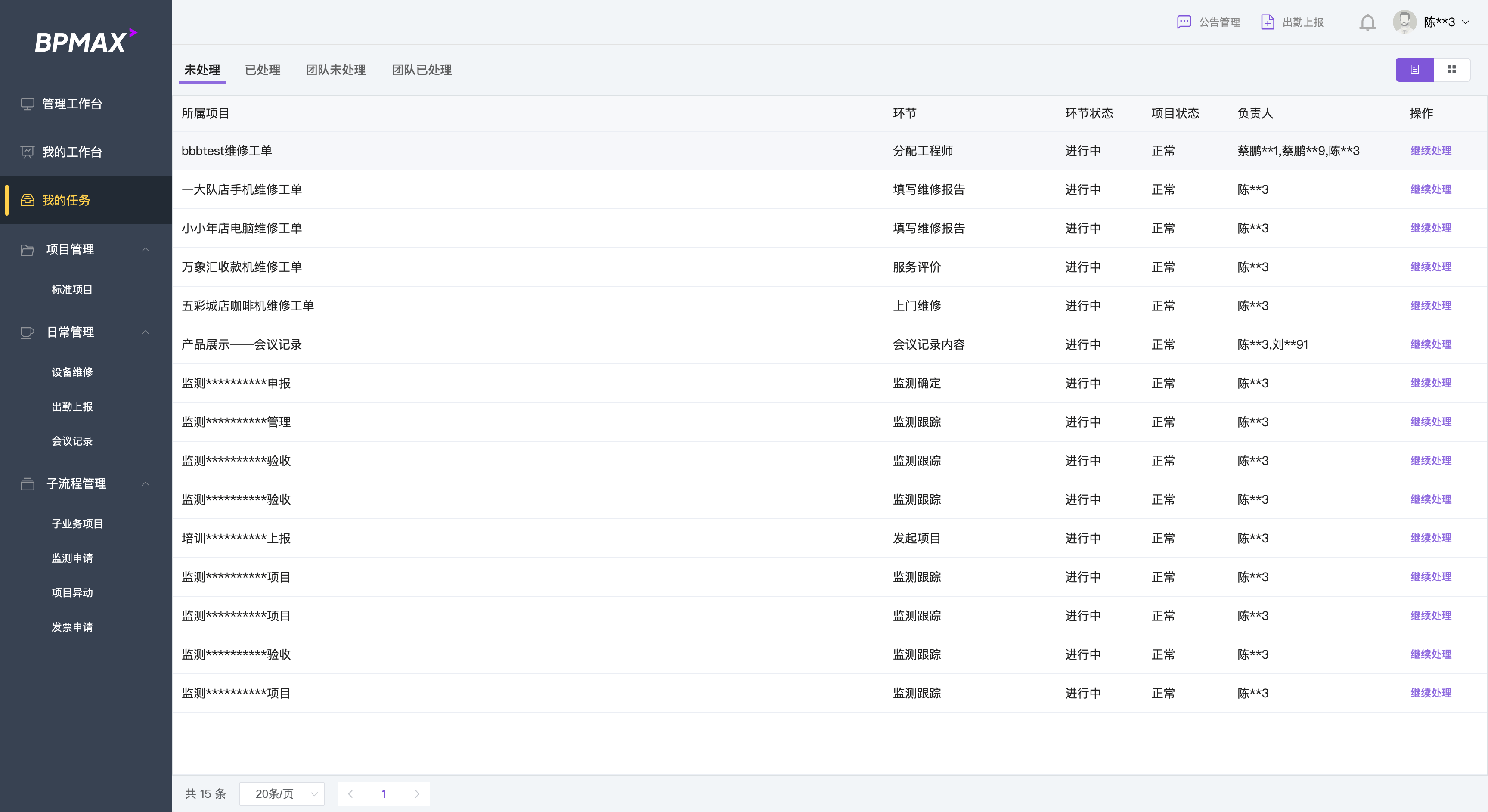Open 出勤上报 sidebar submenu item
The width and height of the screenshot is (1488, 812).
click(x=72, y=406)
